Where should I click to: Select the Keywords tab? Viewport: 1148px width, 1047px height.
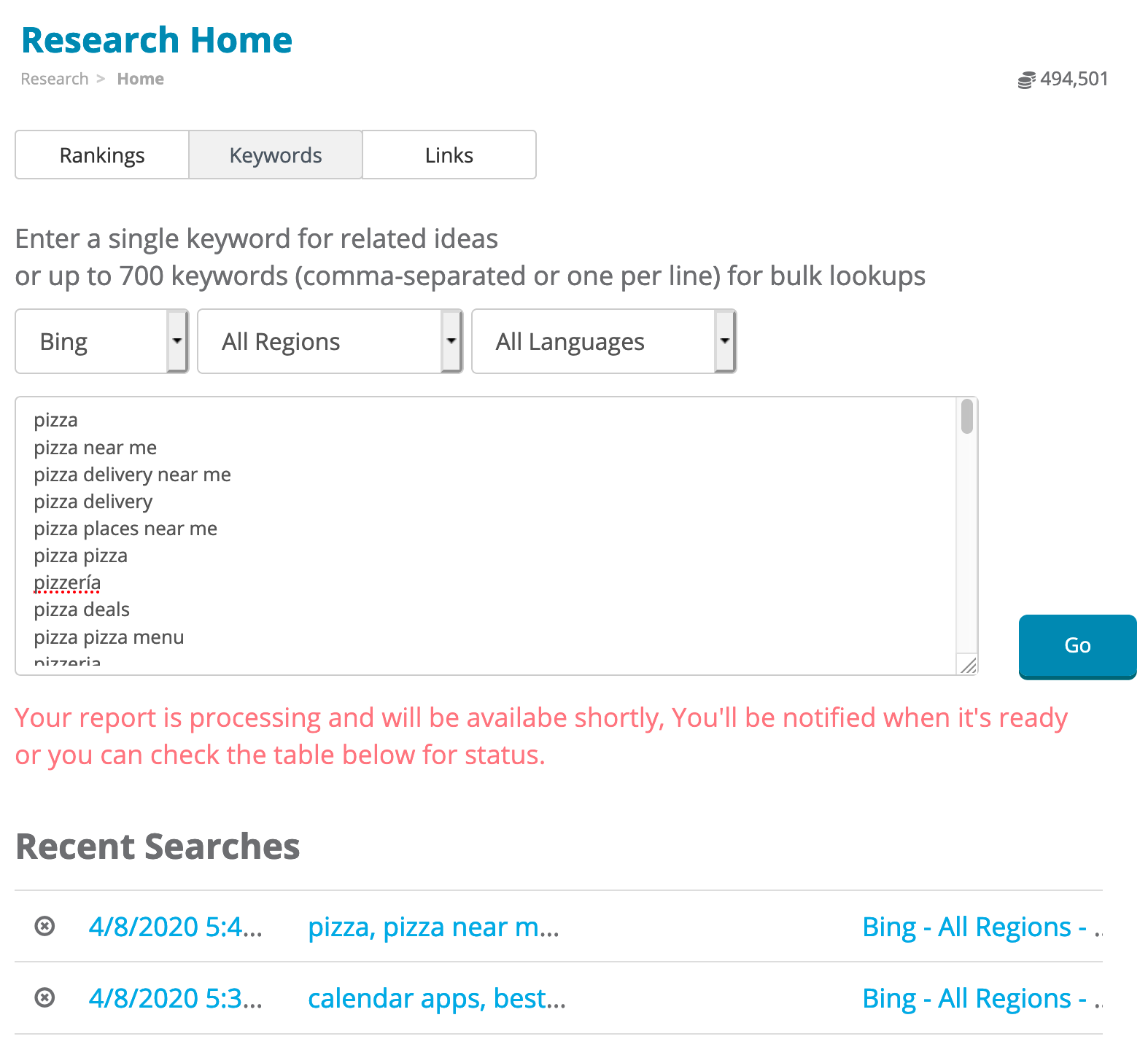point(276,155)
